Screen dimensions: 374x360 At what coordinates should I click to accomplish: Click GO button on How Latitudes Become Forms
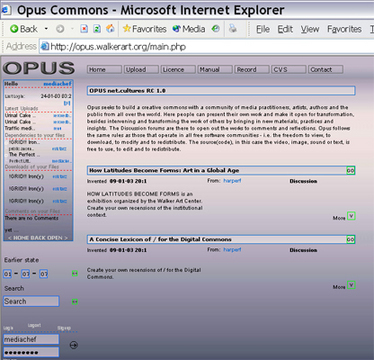350,171
